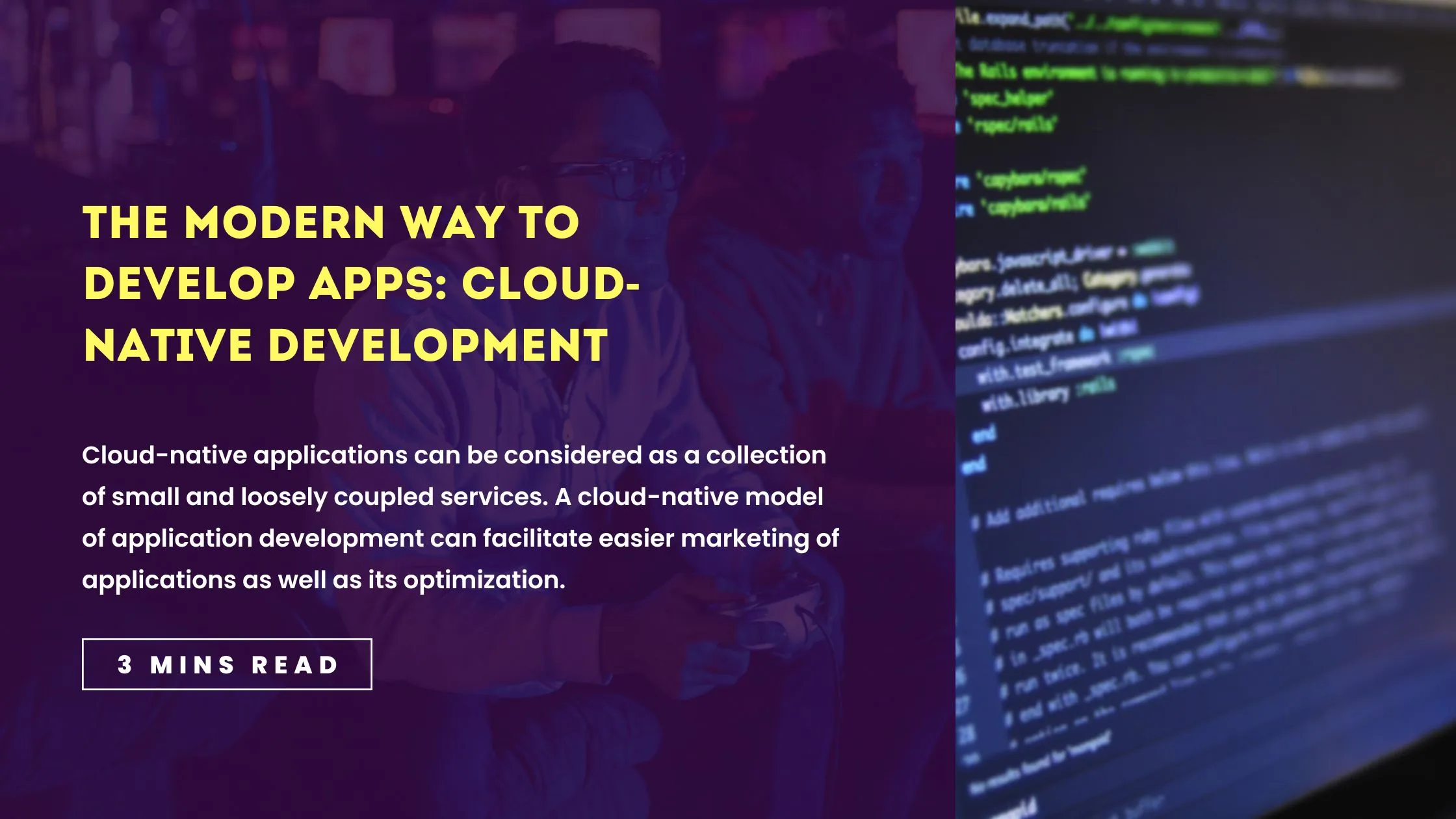The height and width of the screenshot is (819, 1456).
Task: Click the headline line 'The Modern Way To'
Action: (331, 223)
